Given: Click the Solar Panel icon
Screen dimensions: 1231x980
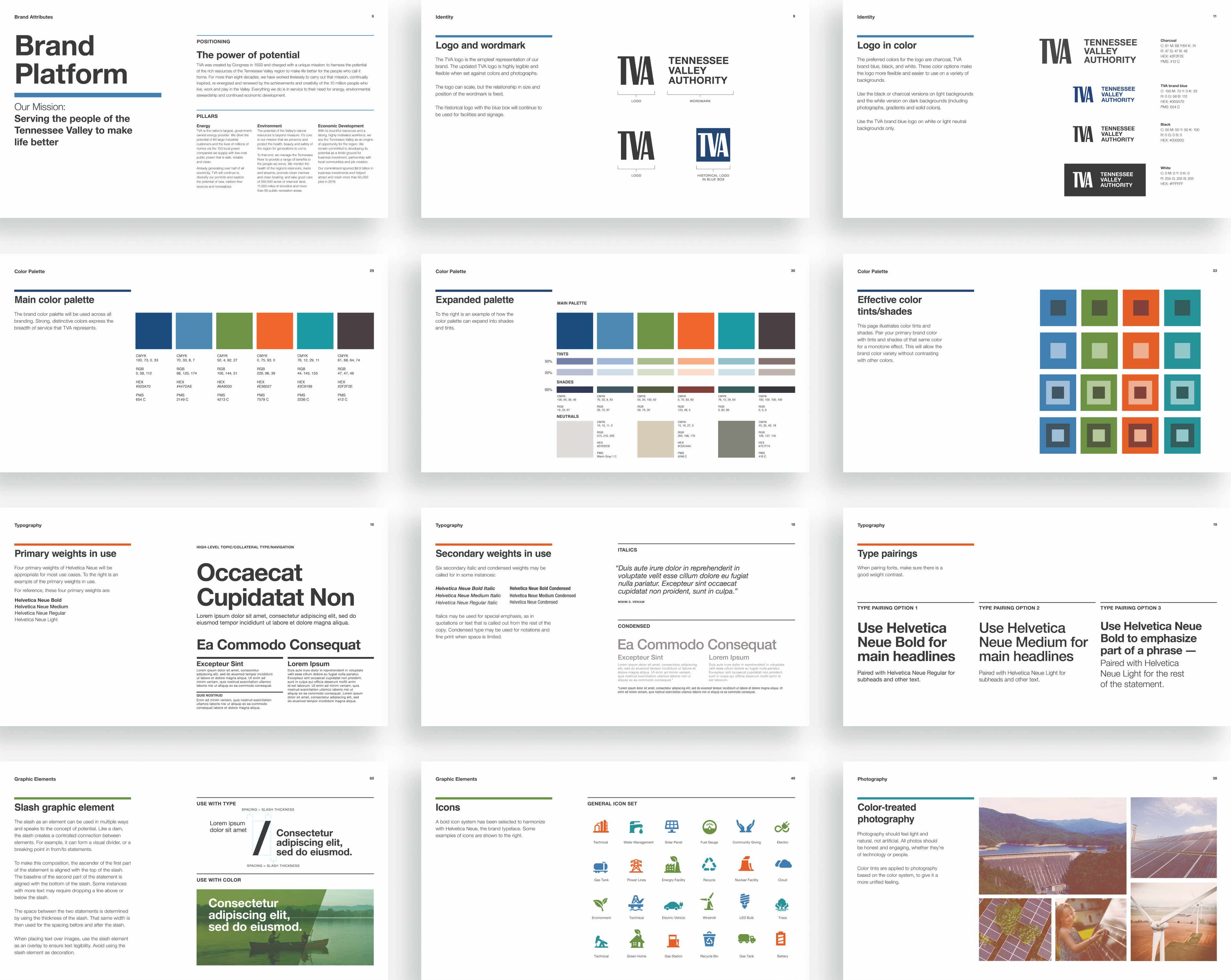Looking at the screenshot, I should (x=672, y=826).
